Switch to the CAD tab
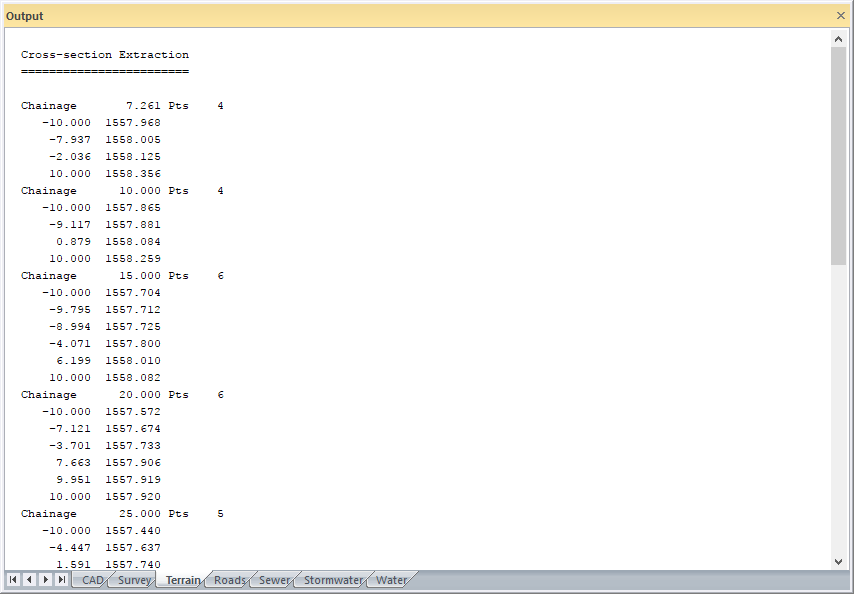The height and width of the screenshot is (594, 854). coord(92,580)
